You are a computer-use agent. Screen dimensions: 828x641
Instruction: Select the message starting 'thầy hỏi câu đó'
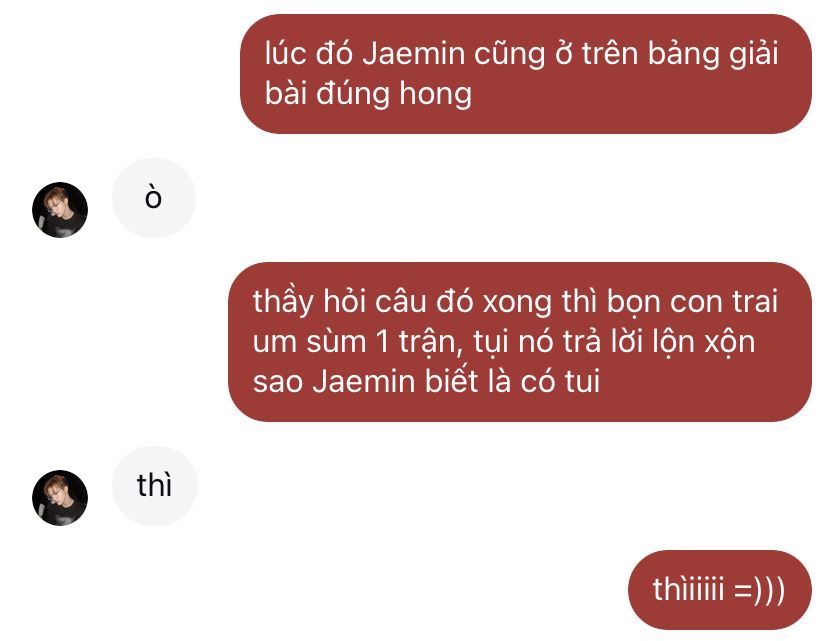point(520,342)
